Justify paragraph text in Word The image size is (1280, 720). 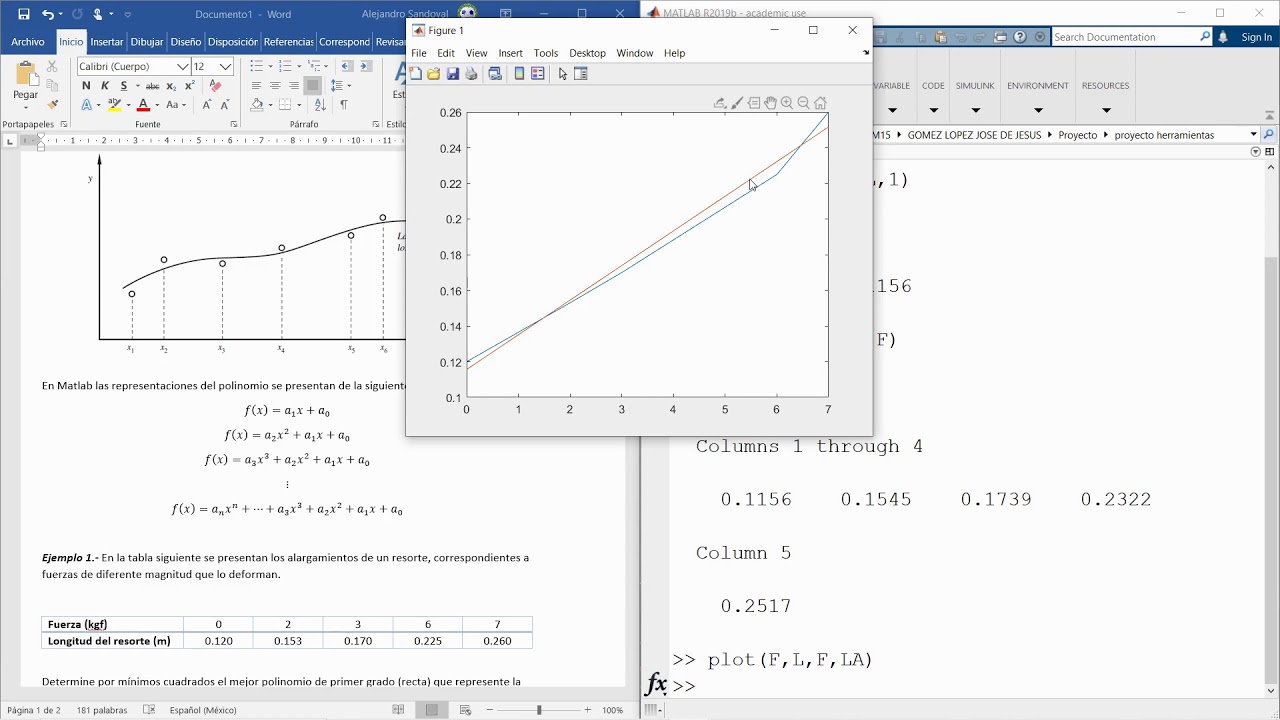(x=313, y=86)
